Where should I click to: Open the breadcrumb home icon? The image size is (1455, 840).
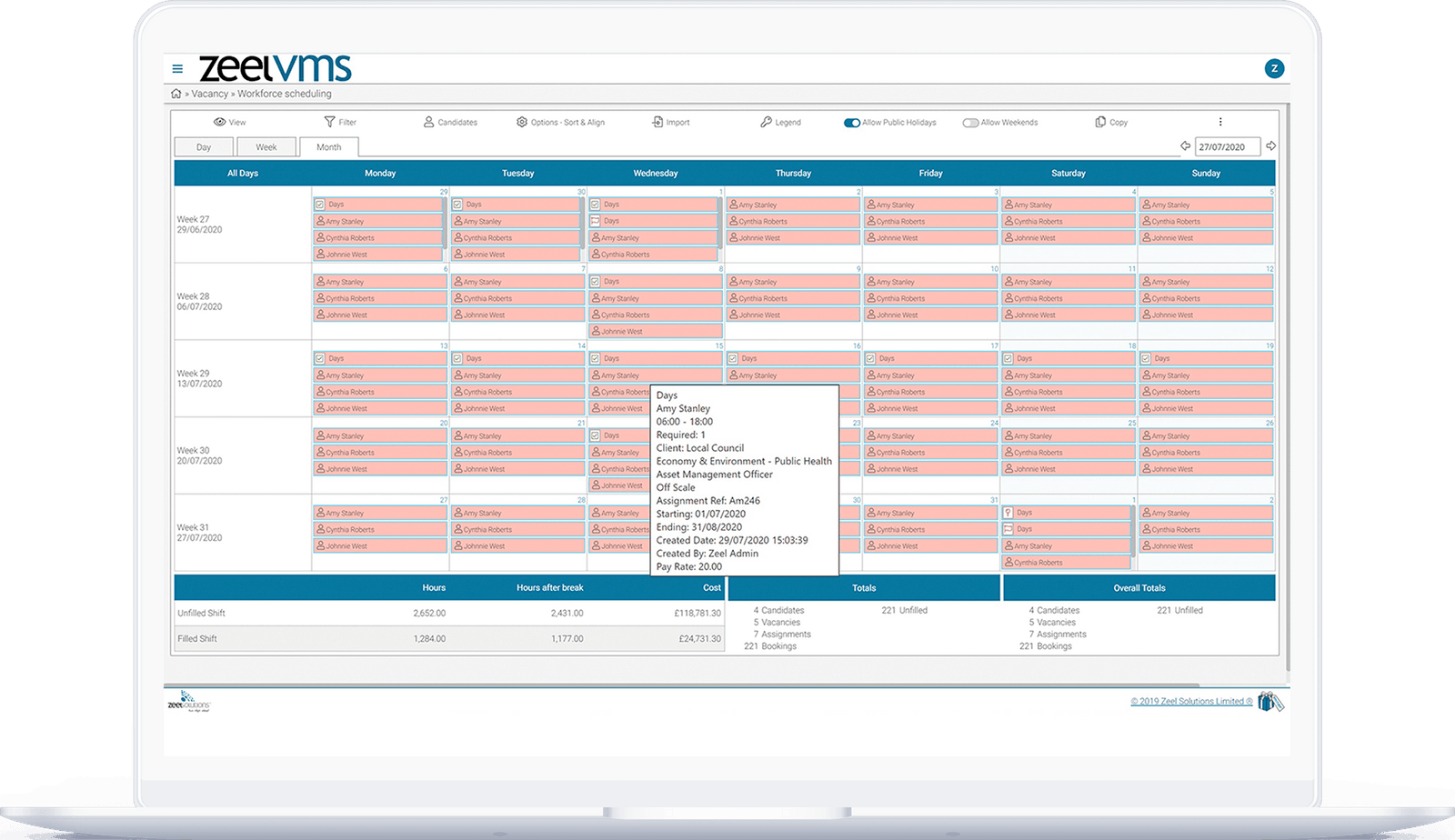point(175,93)
